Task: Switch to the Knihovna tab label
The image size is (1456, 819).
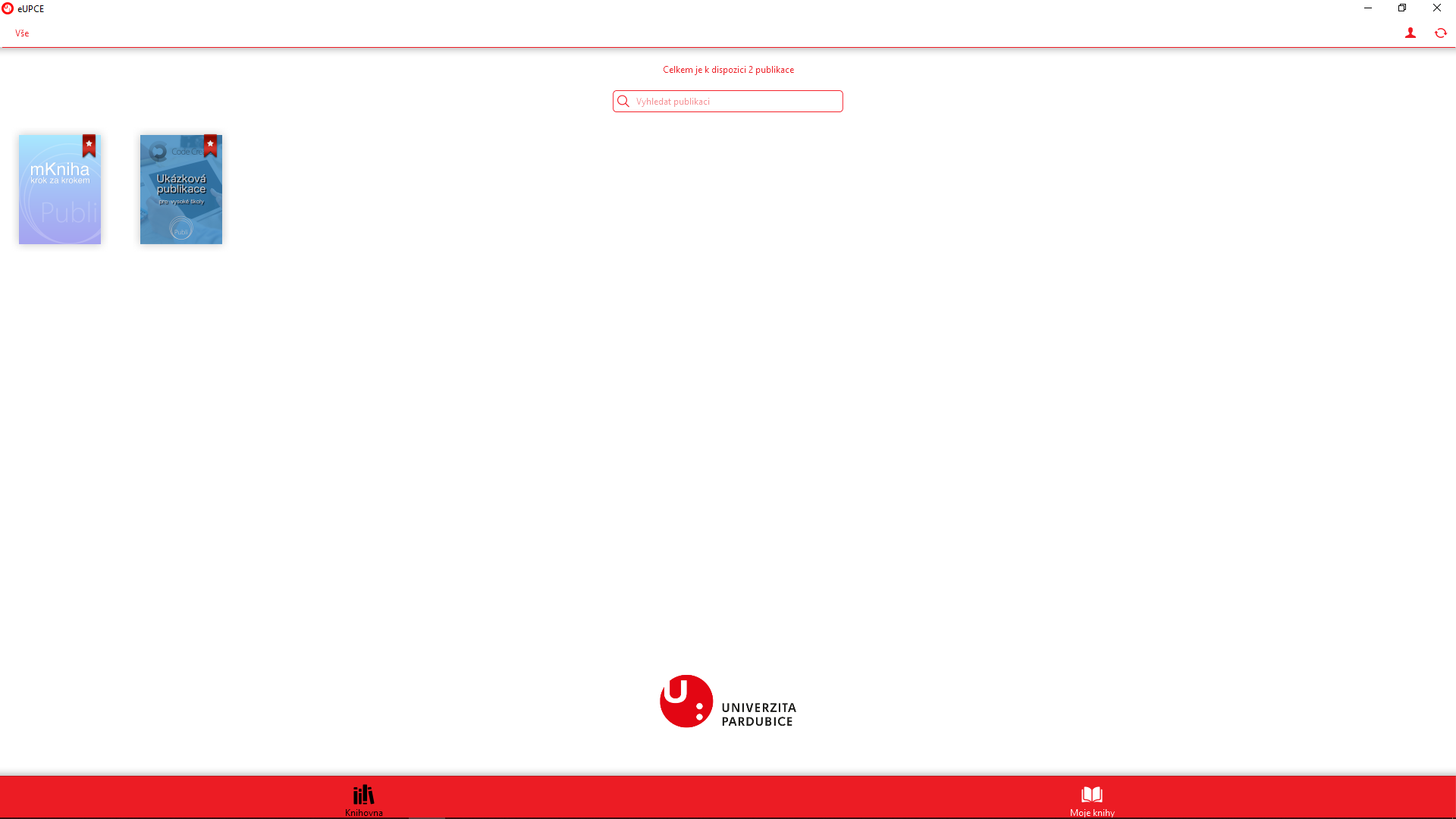Action: pos(363,812)
